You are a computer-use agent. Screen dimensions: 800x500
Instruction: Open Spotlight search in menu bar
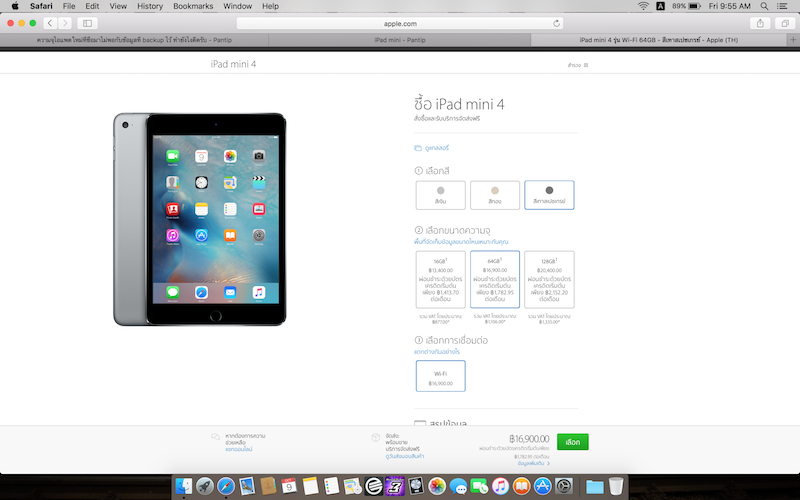click(x=764, y=6)
